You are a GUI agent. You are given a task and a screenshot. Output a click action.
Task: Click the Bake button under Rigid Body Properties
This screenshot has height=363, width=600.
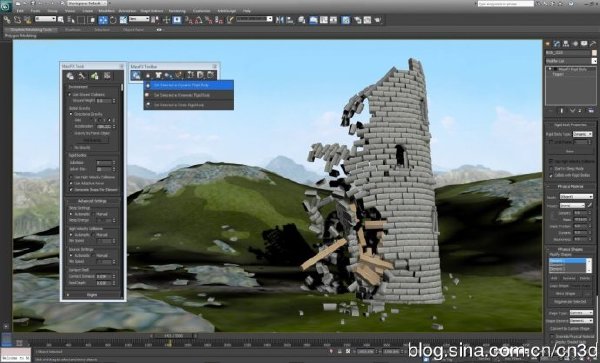point(569,151)
